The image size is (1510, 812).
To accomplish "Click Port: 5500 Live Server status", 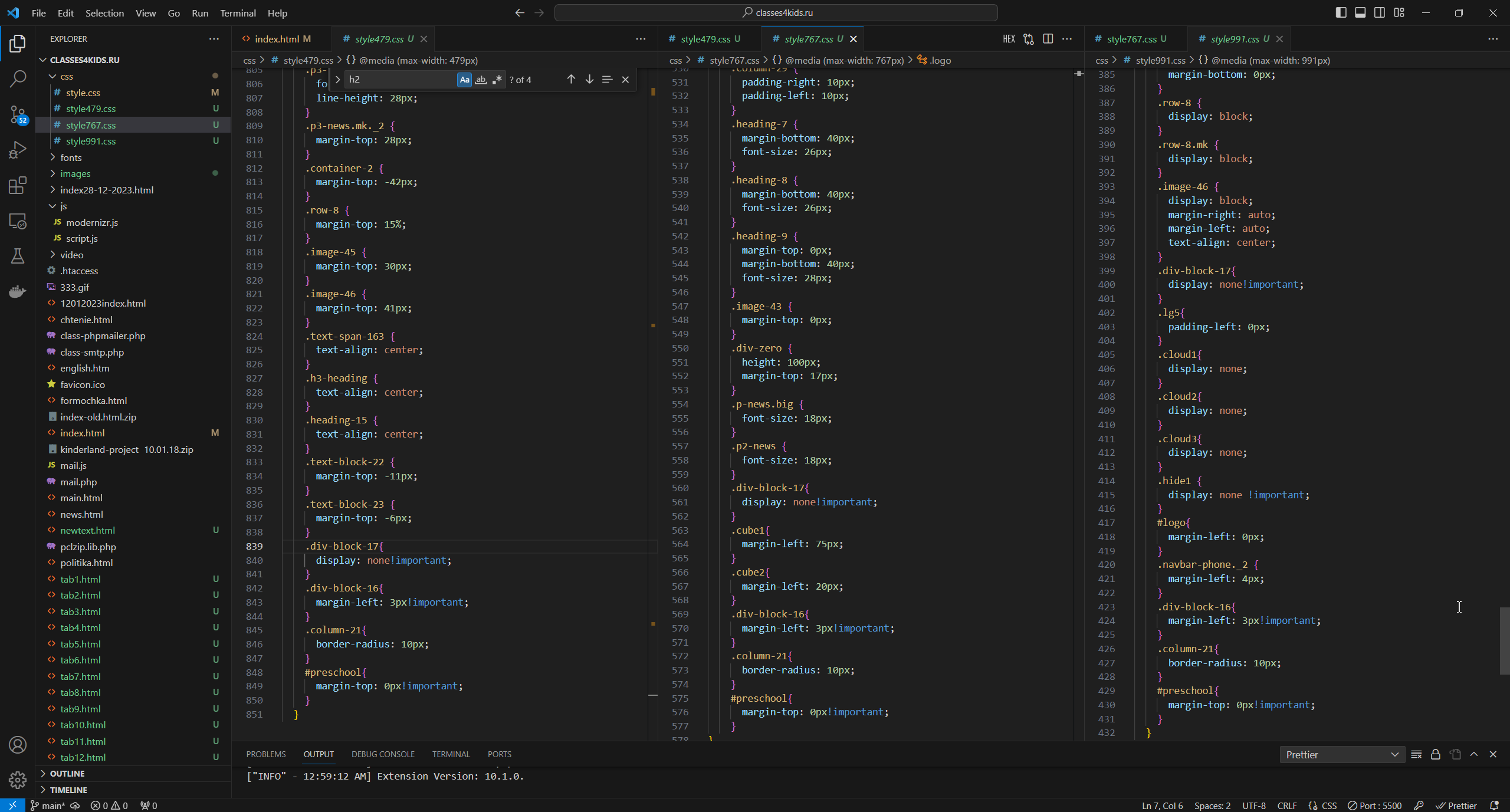I will [1374, 806].
